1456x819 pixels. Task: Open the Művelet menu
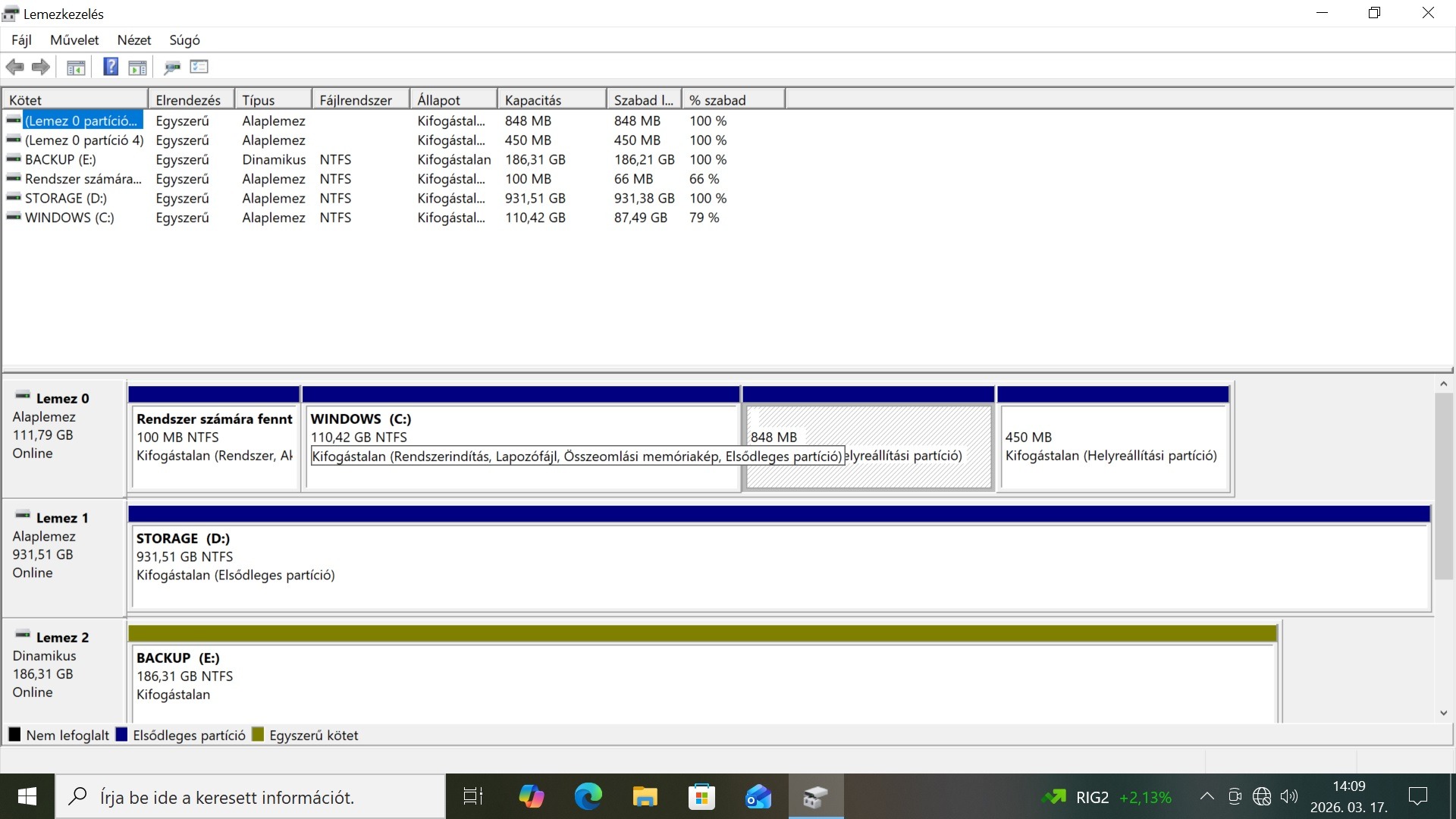[74, 40]
